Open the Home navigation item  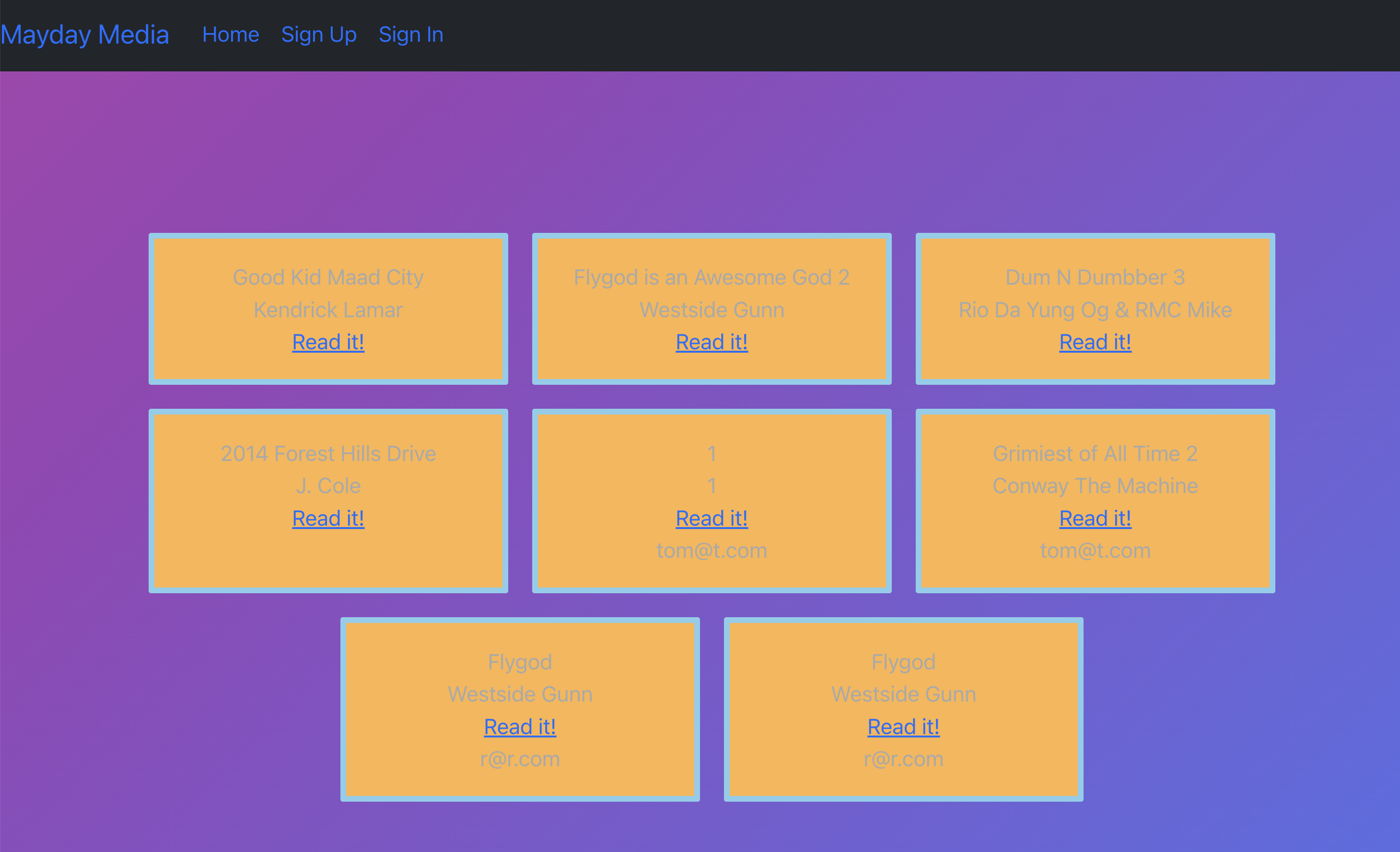231,35
